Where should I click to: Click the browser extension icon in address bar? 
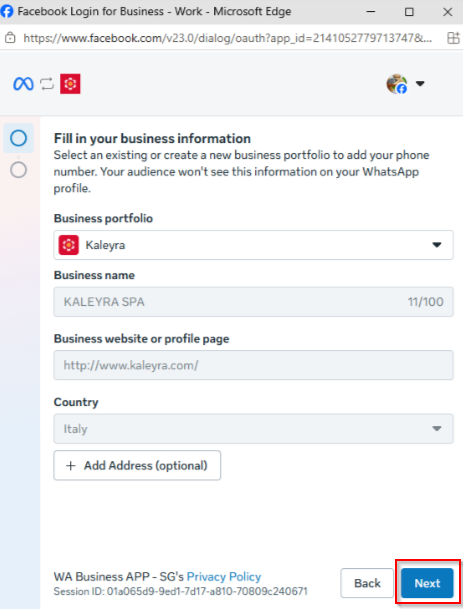point(453,38)
